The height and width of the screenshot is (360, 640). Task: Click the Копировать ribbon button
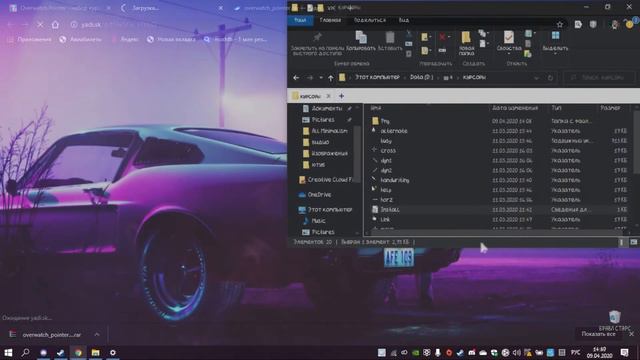tap(361, 41)
